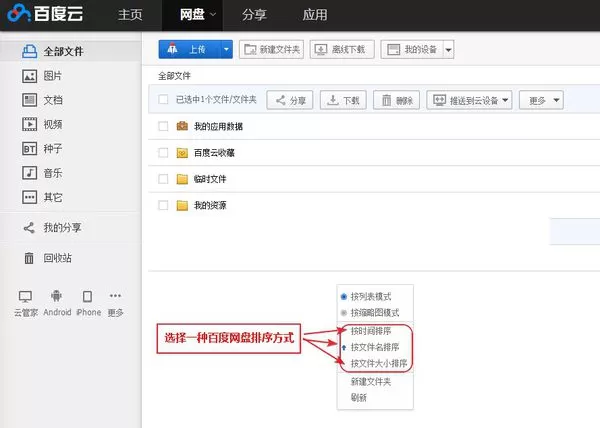Viewport: 600px width, 428px height.
Task: Click the 文档 category icon
Action: [x=29, y=100]
